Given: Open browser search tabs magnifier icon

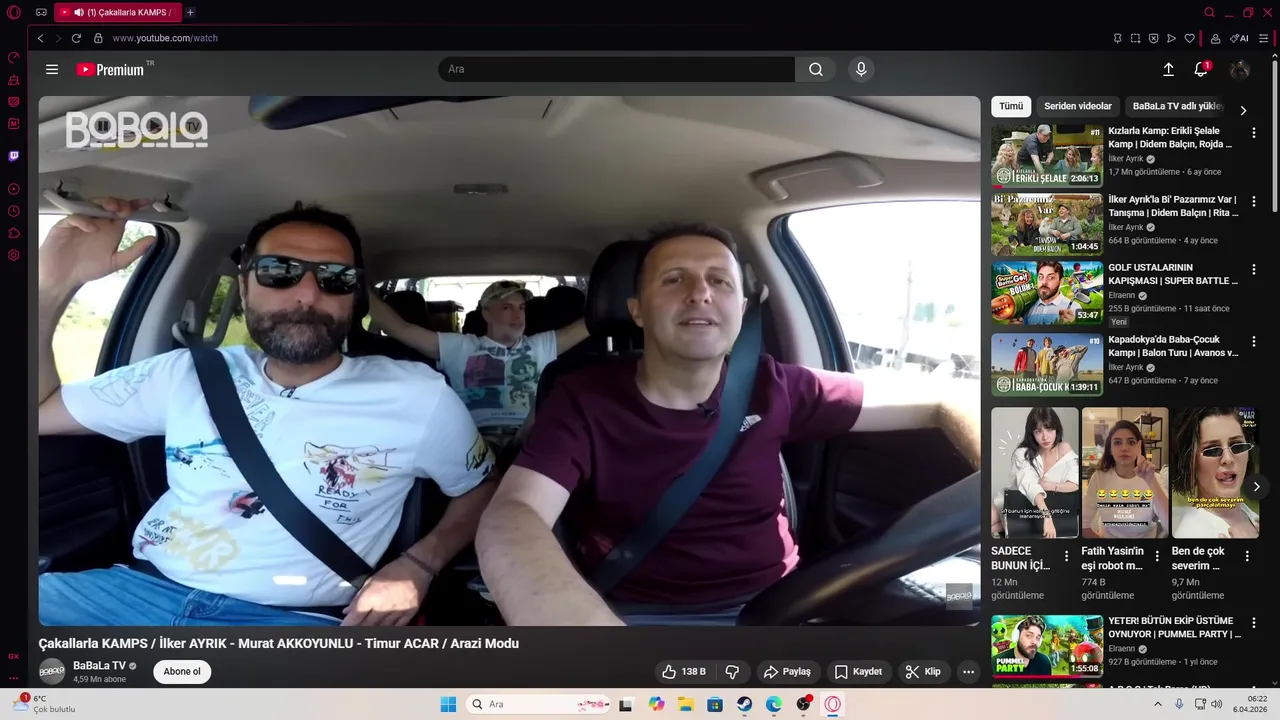Looking at the screenshot, I should coord(1209,12).
